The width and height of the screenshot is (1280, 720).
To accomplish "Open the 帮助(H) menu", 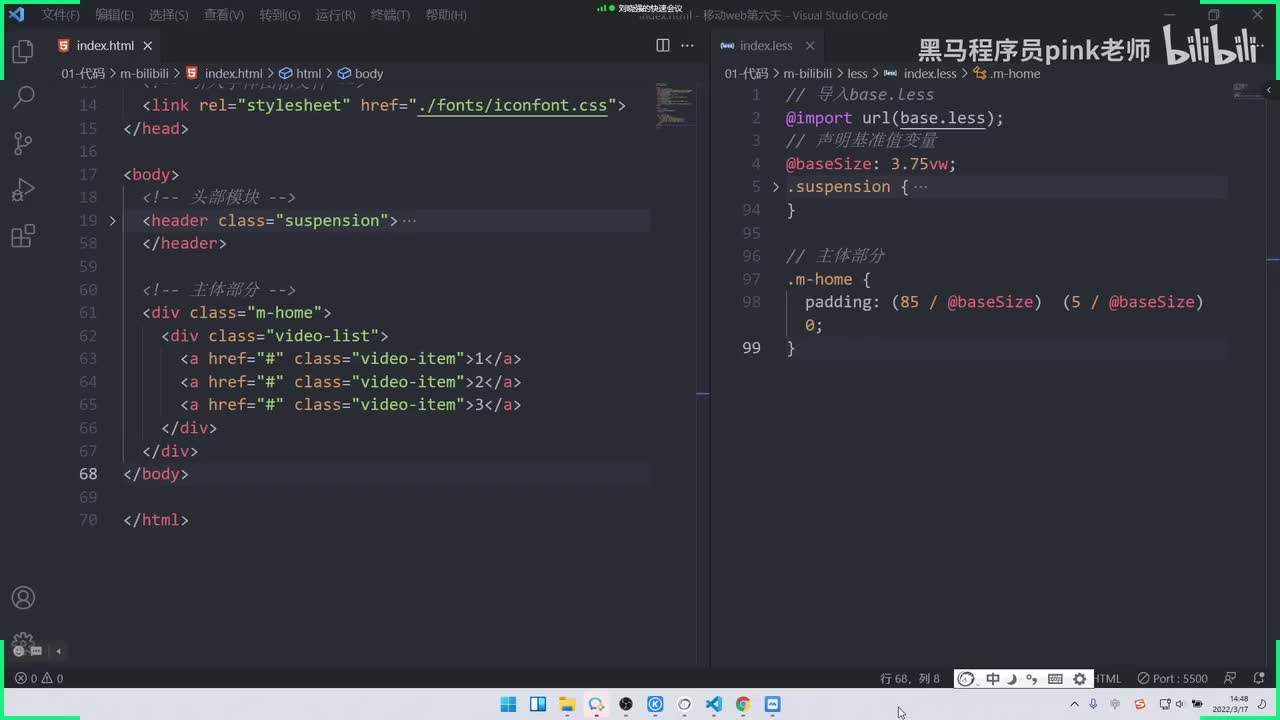I will [x=446, y=15].
